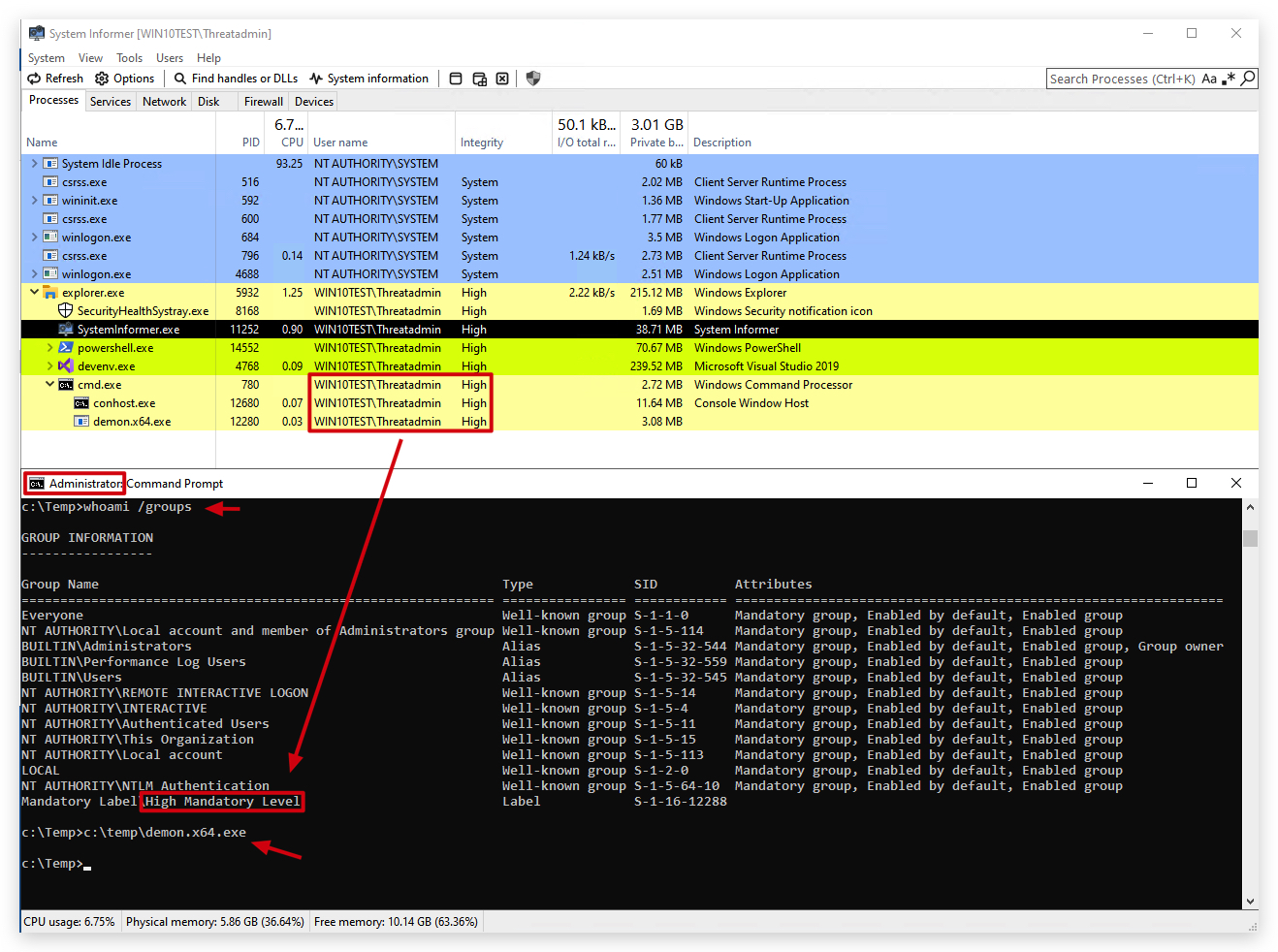Click the find window and kill icon

[502, 79]
